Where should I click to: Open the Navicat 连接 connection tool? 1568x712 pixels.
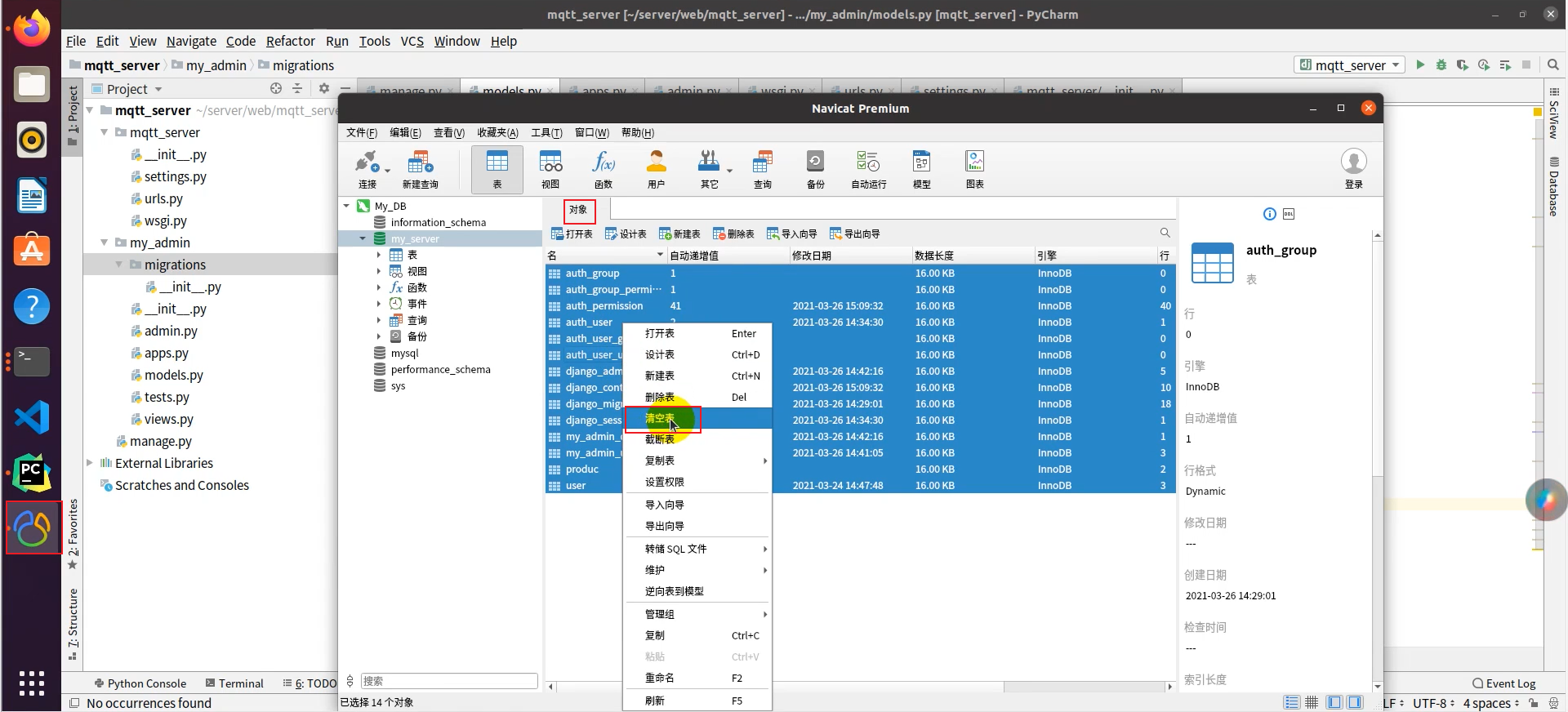(368, 169)
